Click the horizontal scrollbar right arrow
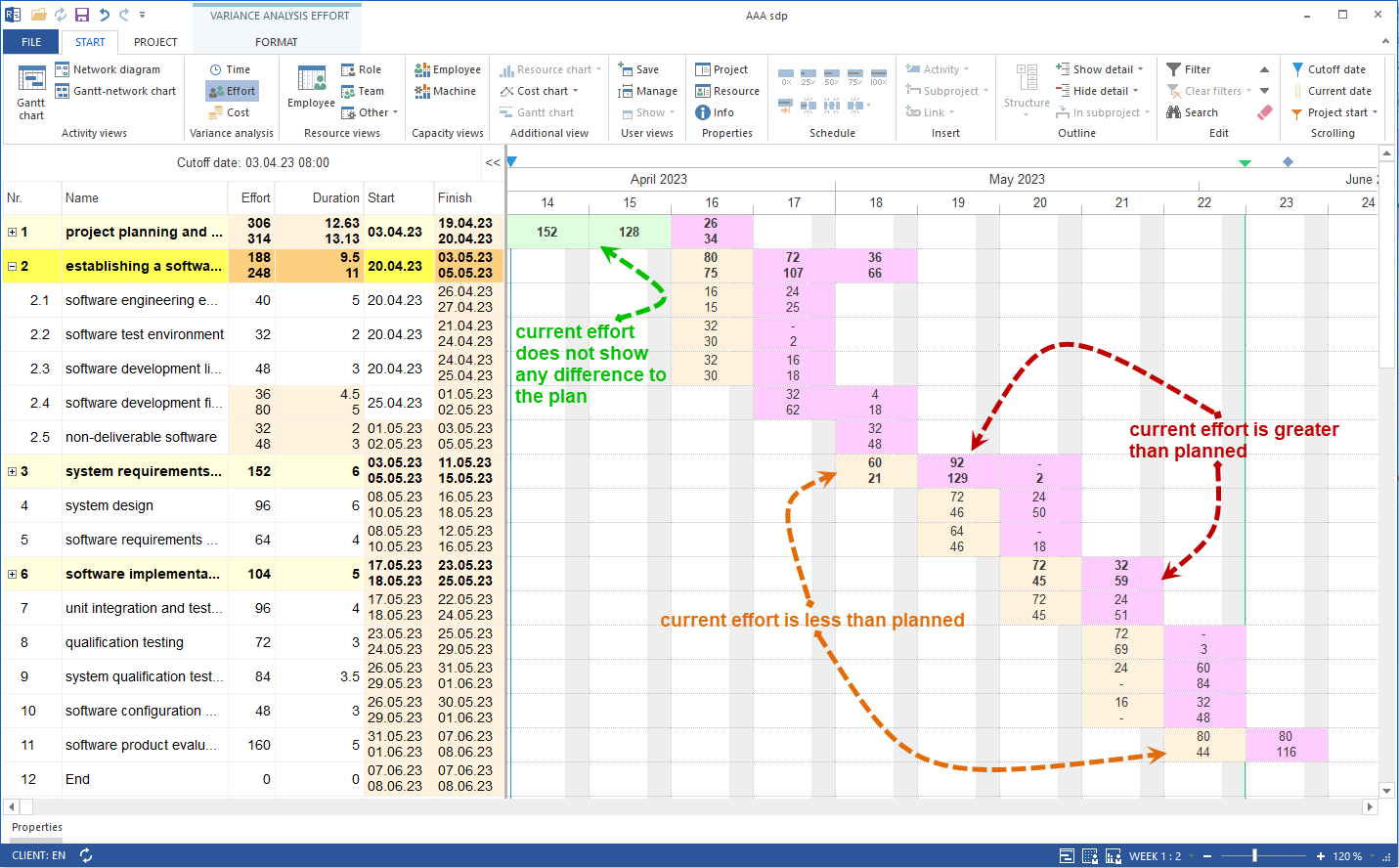Viewport: 1399px width, 868px height. pyautogui.click(x=1370, y=807)
